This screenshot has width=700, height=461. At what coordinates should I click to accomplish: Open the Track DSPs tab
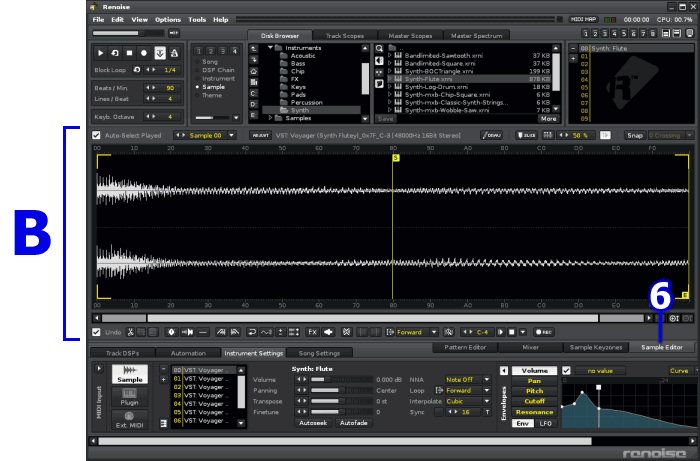coord(122,353)
